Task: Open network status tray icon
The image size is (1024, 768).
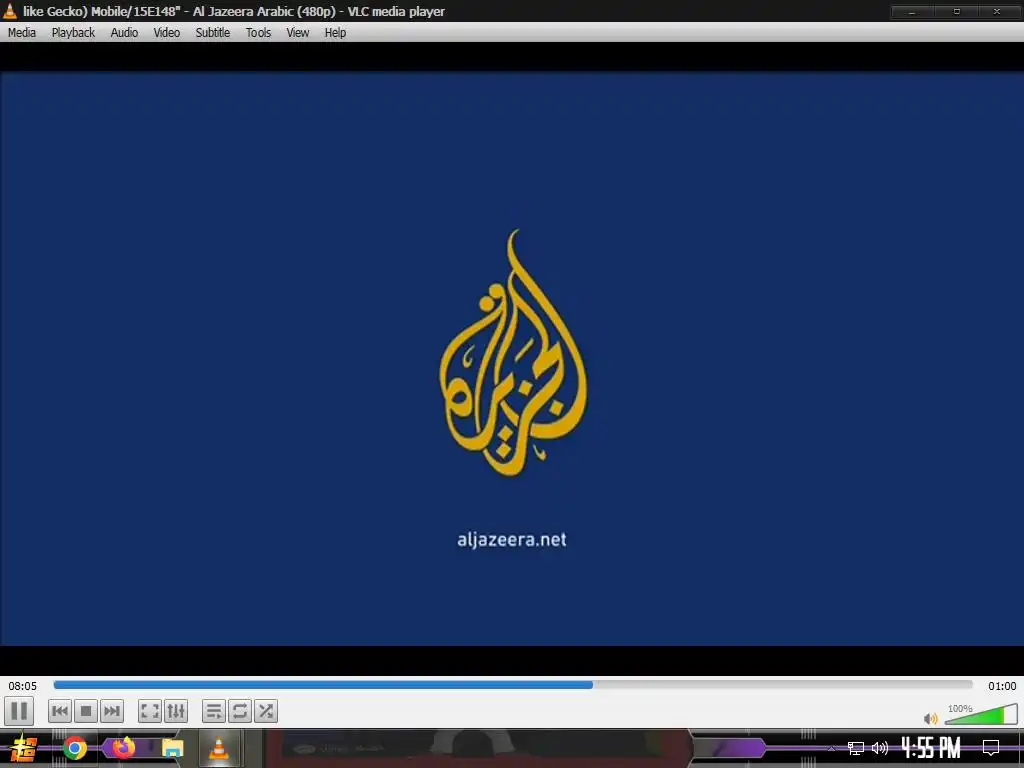Action: coord(856,748)
